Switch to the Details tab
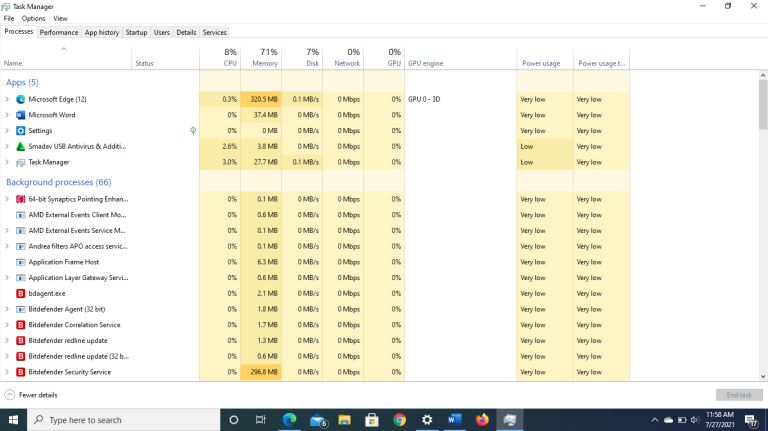Image resolution: width=768 pixels, height=431 pixels. tap(186, 32)
